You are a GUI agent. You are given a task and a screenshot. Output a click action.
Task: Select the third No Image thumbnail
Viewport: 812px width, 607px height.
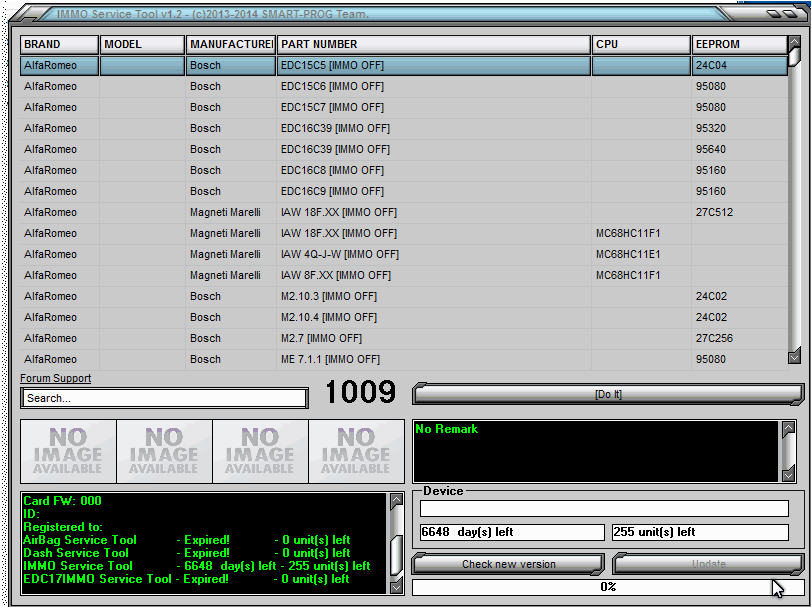pyautogui.click(x=260, y=451)
